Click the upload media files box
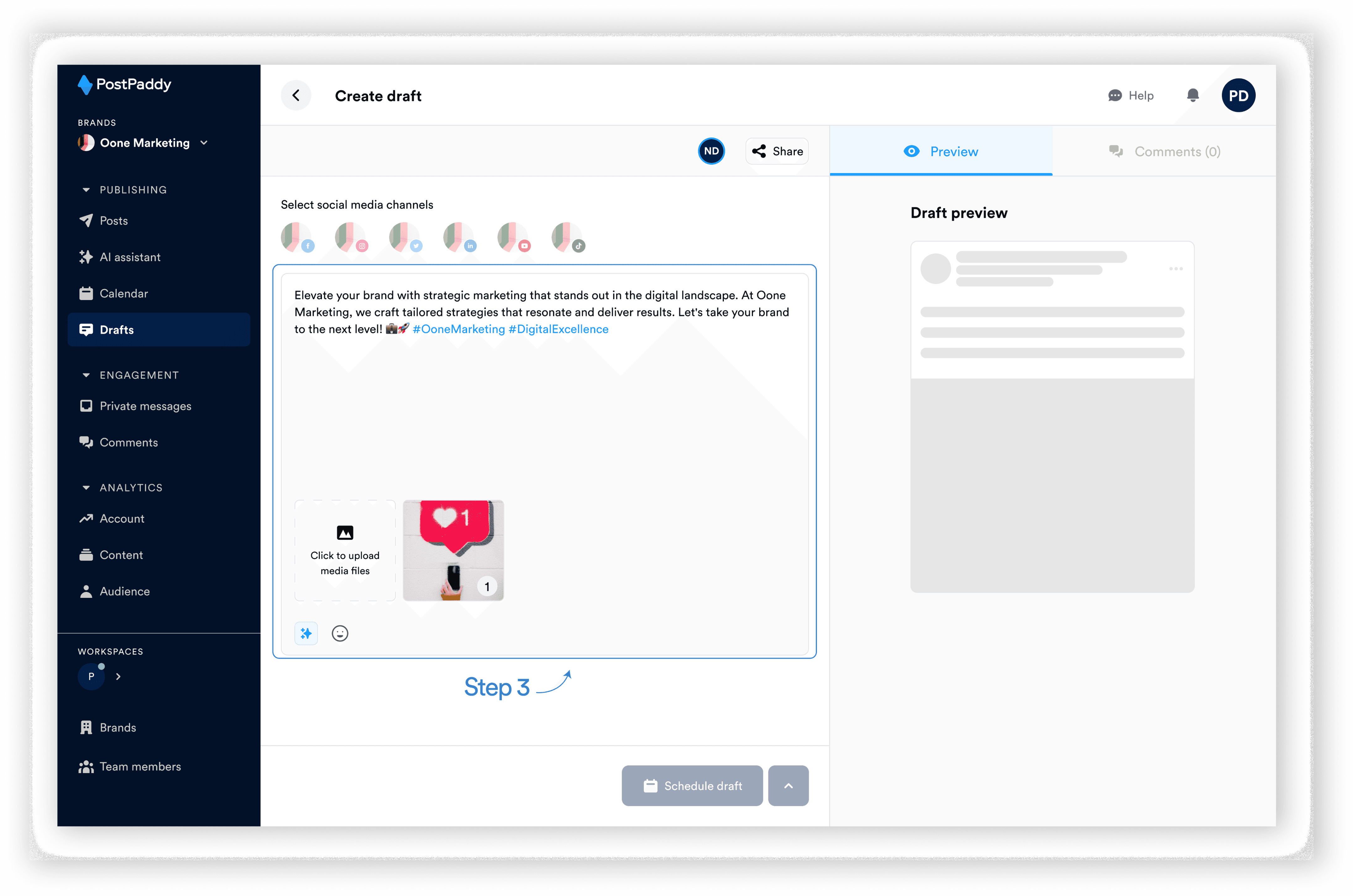Image resolution: width=1353 pixels, height=896 pixels. click(345, 550)
